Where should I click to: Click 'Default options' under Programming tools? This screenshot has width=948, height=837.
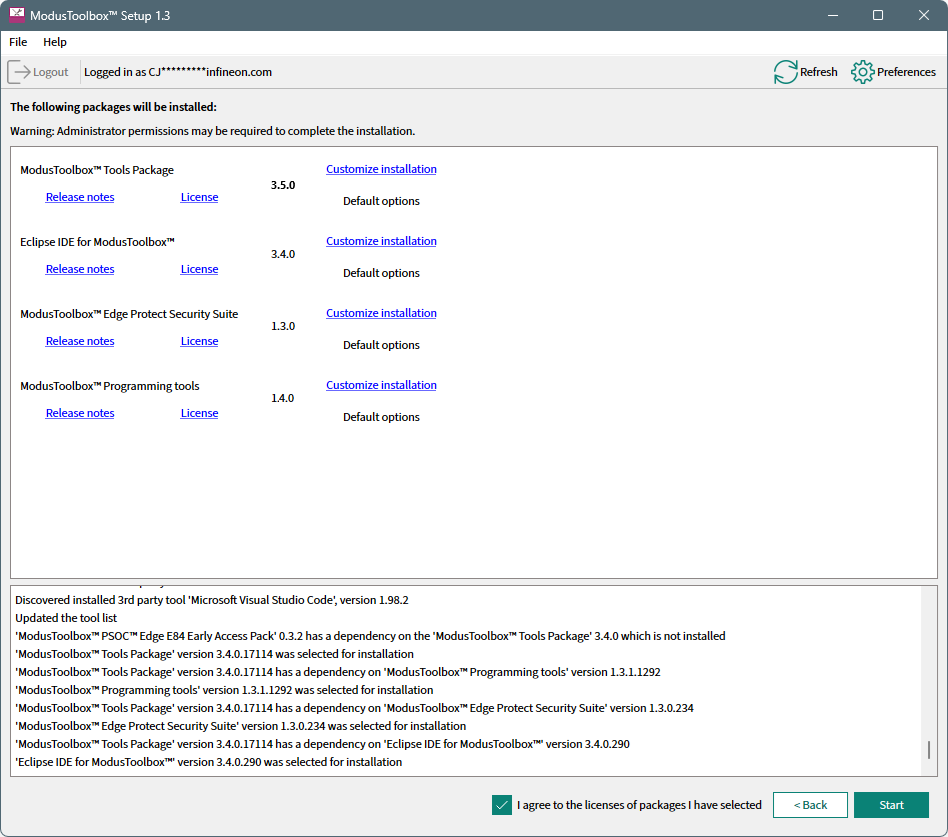[x=381, y=417]
